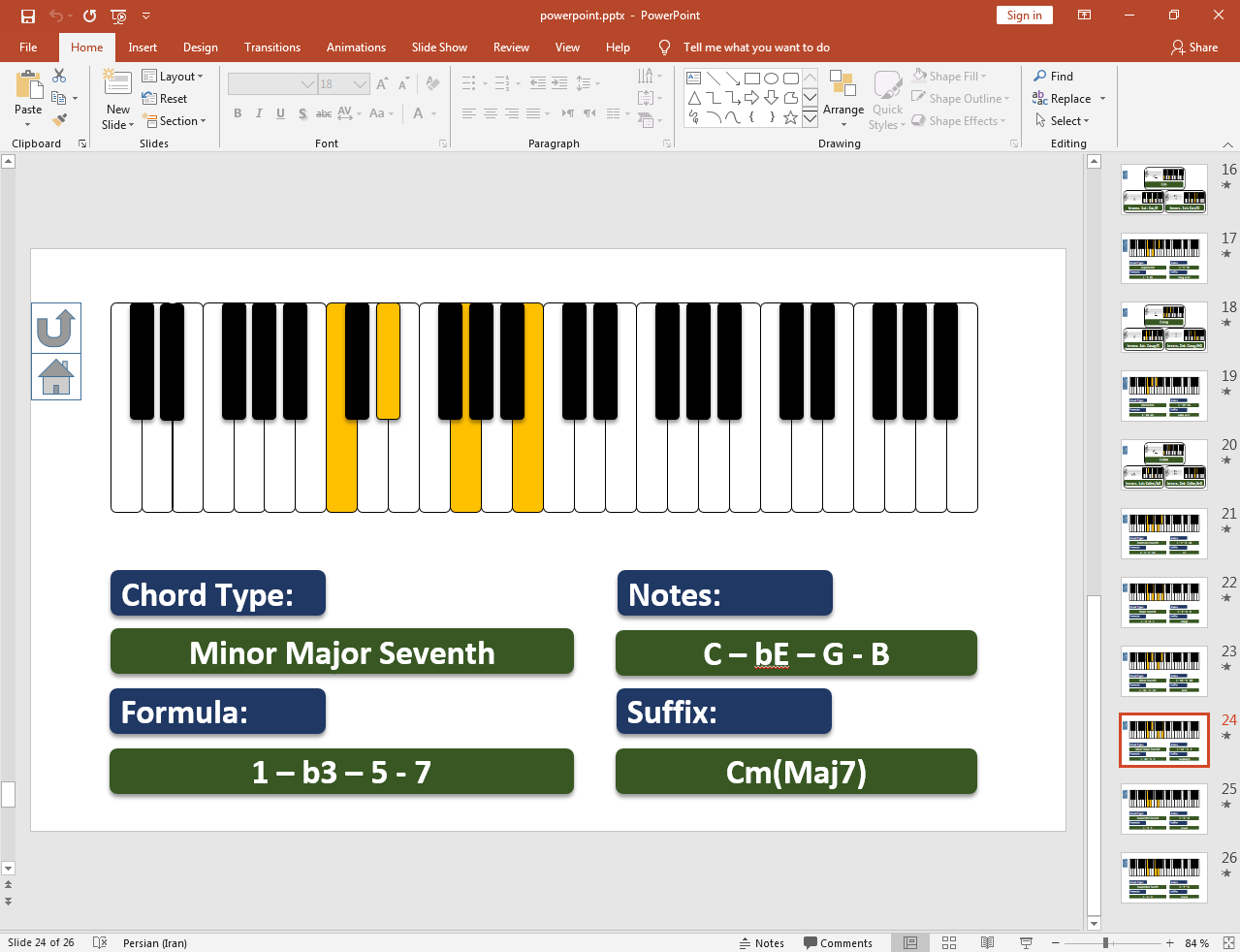The width and height of the screenshot is (1240, 952).
Task: Click the zoom out minus button
Action: pos(1056,942)
